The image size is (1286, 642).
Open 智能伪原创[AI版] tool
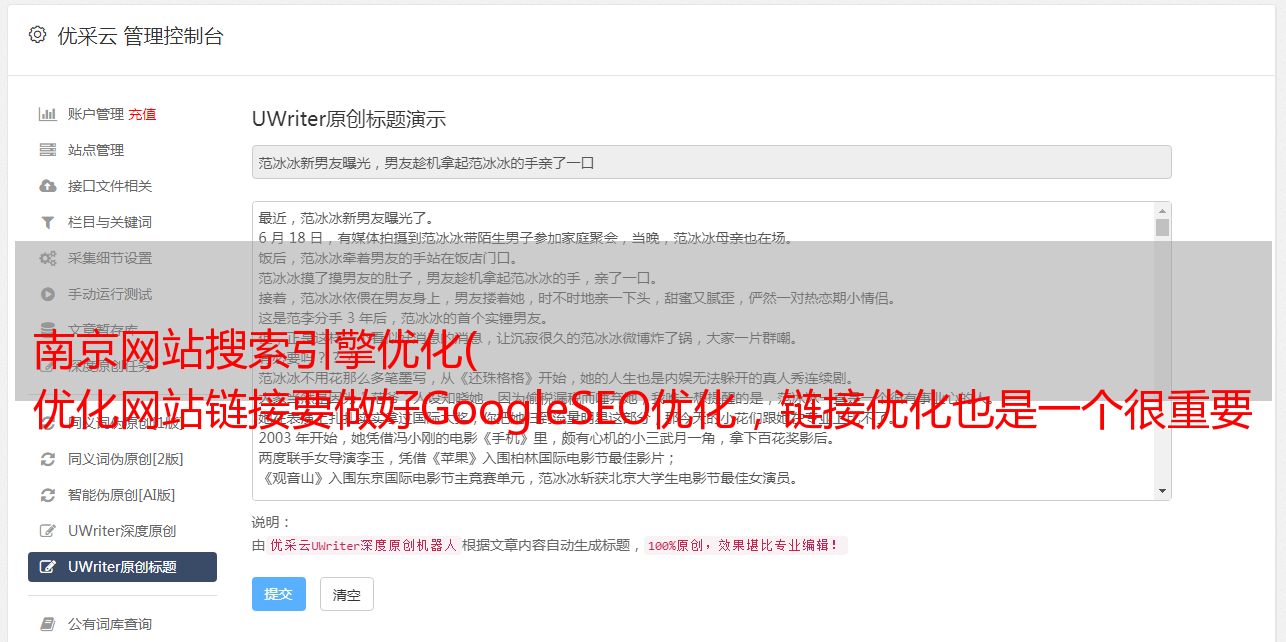pos(122,495)
